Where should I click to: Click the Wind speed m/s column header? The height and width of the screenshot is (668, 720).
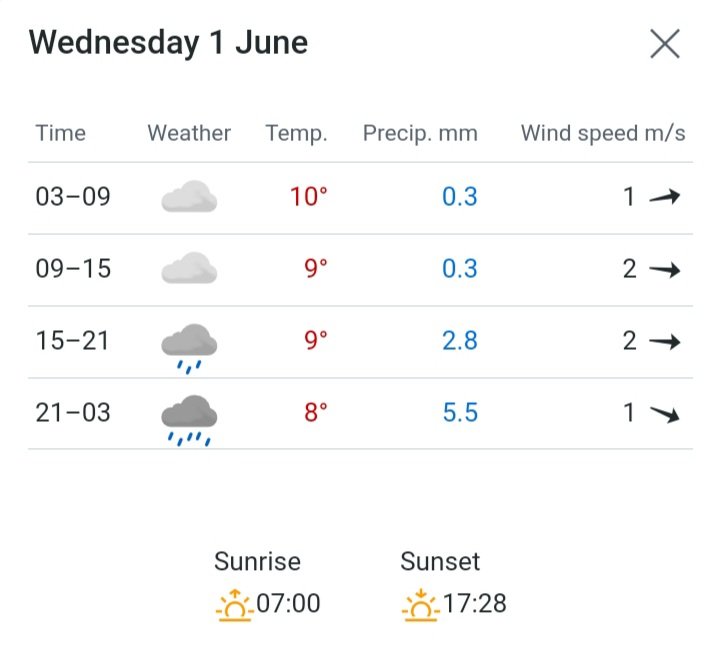click(x=603, y=133)
